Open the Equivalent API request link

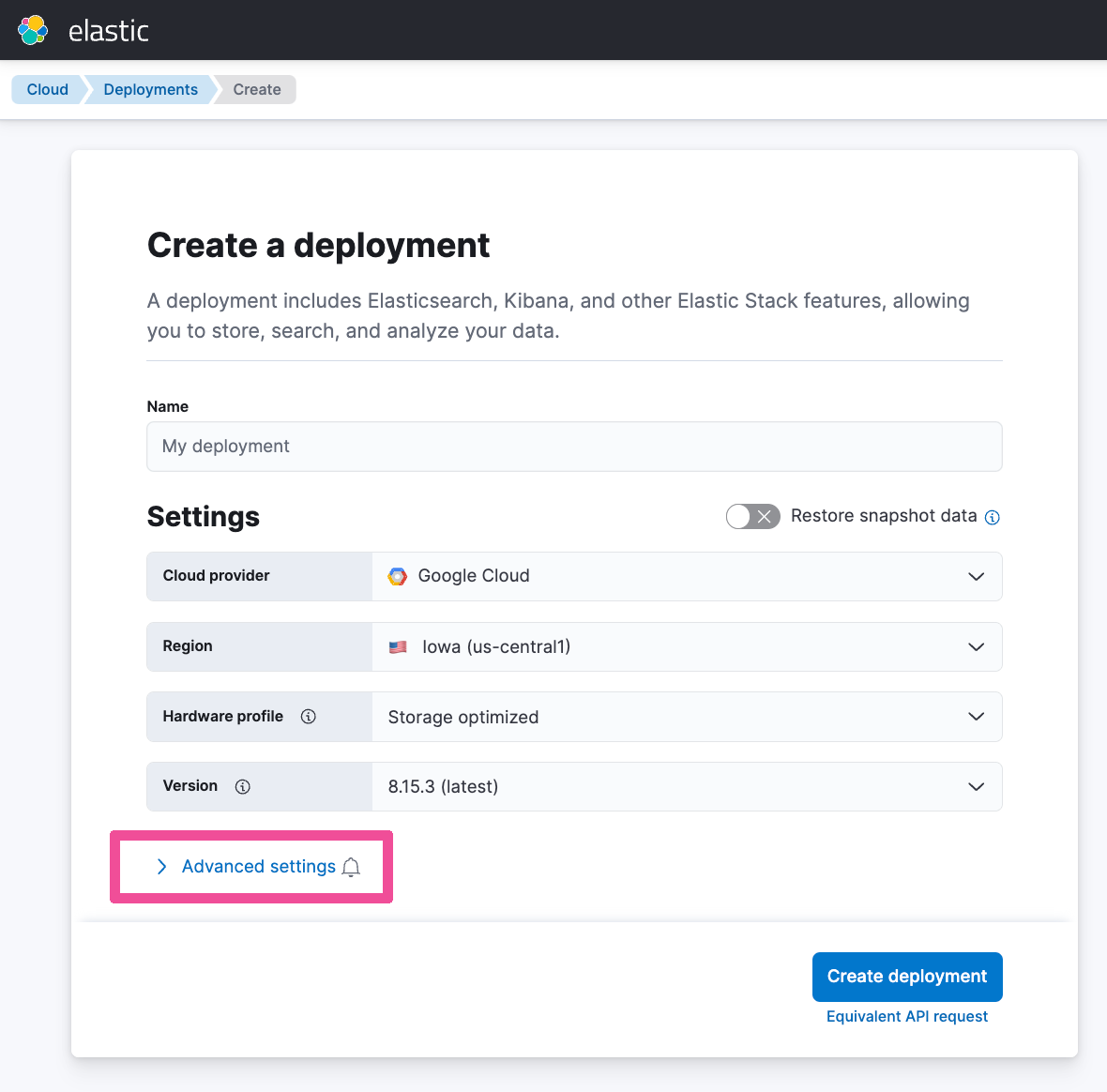(x=907, y=1016)
